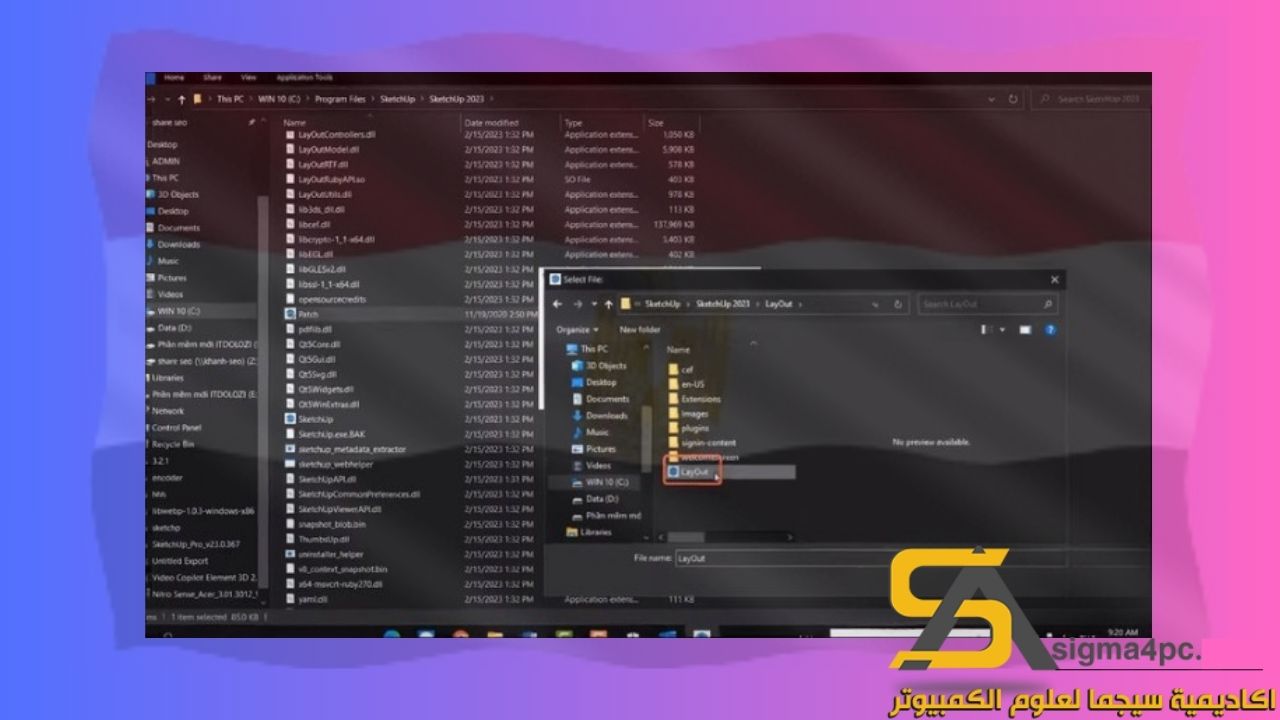Click the dialog's Up one level arrow

point(607,304)
